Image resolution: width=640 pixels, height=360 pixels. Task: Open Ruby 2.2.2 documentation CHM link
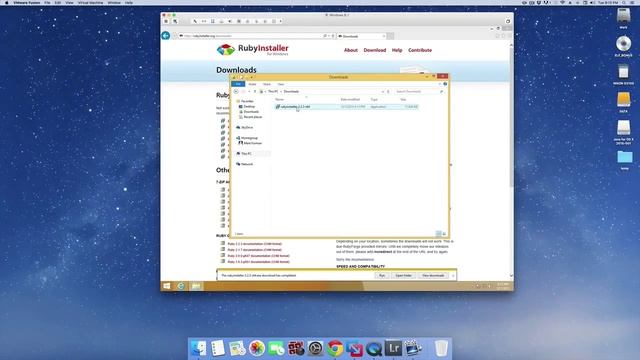(x=254, y=244)
